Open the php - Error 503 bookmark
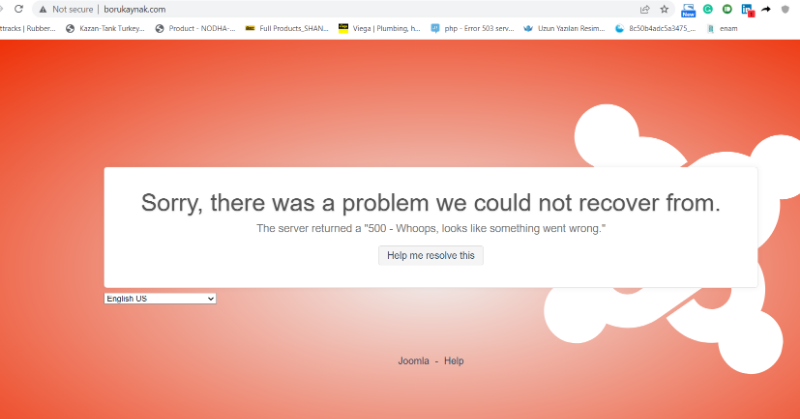The height and width of the screenshot is (419, 800). (x=472, y=29)
